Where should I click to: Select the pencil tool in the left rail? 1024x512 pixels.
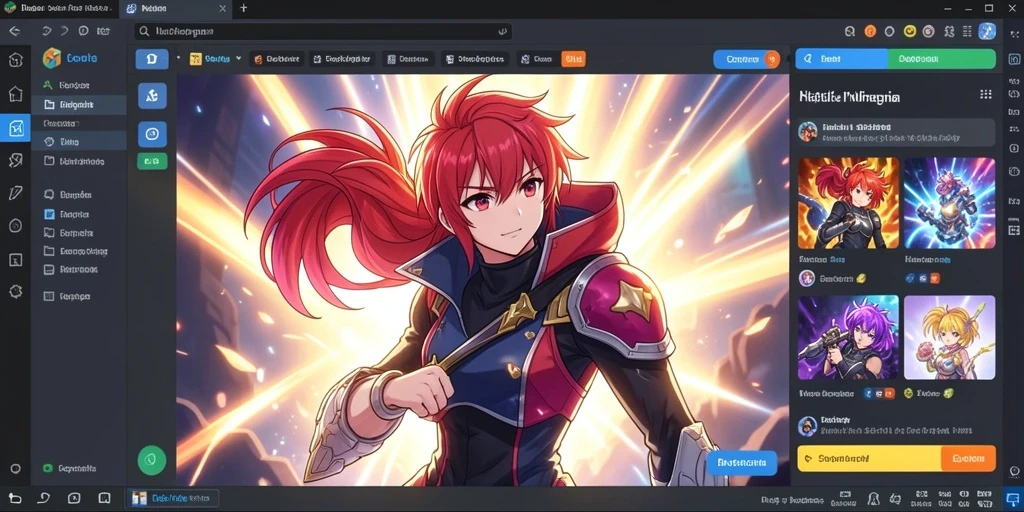click(16, 193)
